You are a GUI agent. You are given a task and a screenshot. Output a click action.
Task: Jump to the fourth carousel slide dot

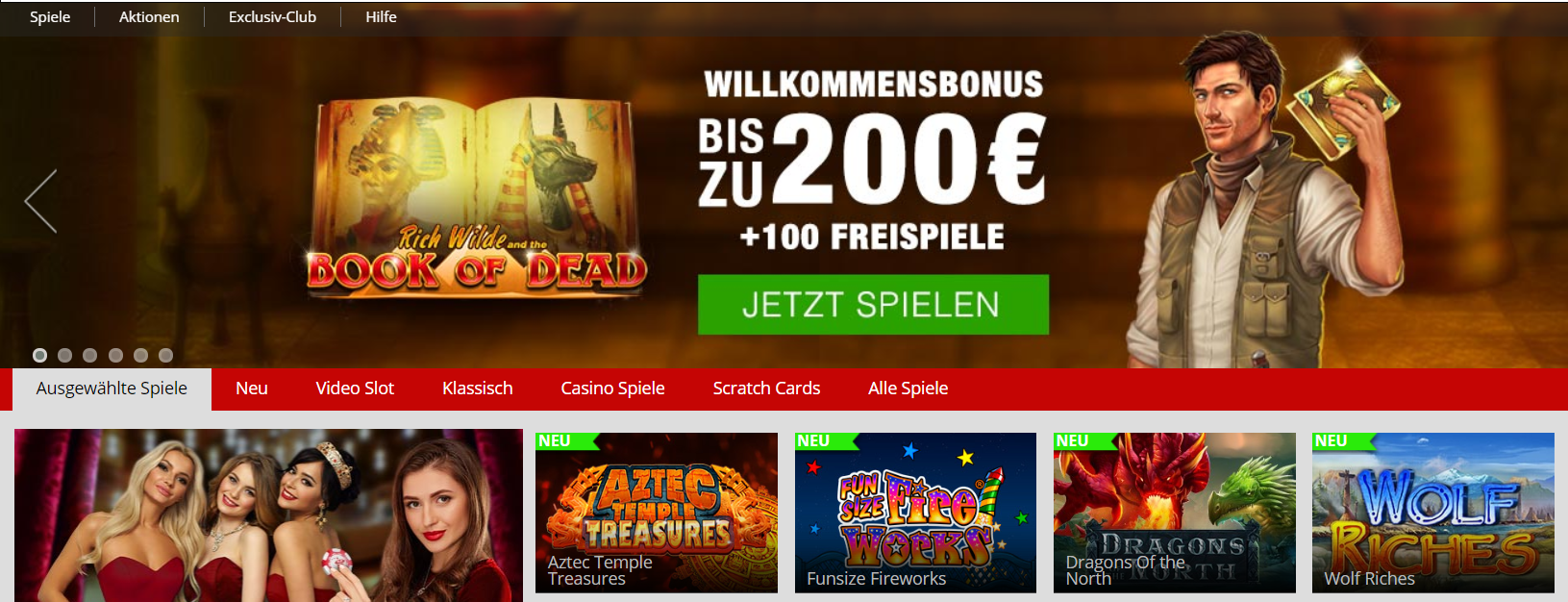point(115,355)
